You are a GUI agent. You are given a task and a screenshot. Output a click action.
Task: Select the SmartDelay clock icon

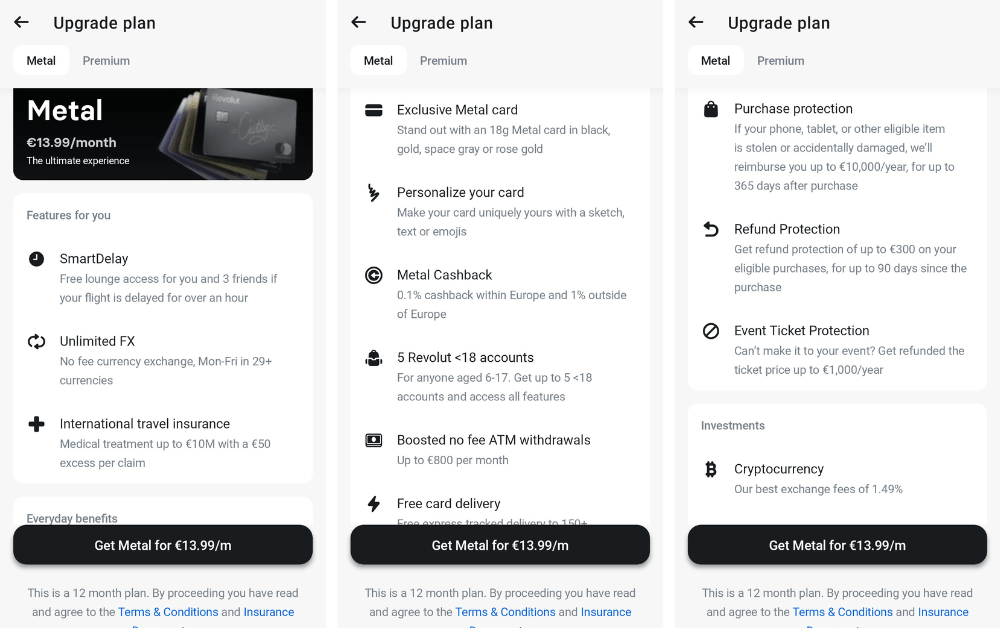click(x=35, y=258)
